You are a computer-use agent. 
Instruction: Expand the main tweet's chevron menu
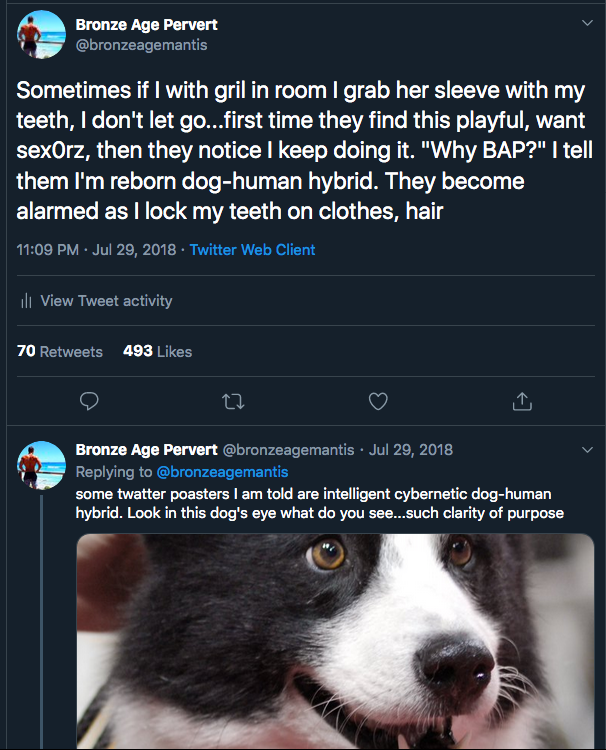click(x=587, y=20)
